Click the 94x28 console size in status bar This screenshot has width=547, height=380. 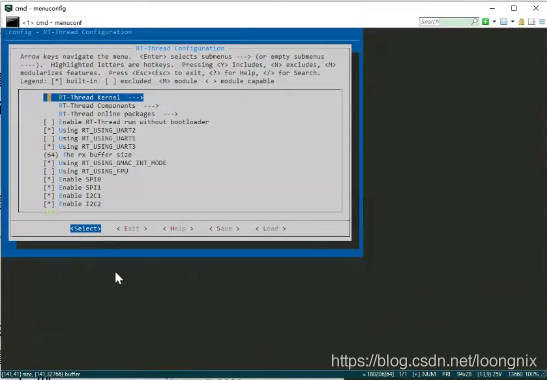point(464,374)
